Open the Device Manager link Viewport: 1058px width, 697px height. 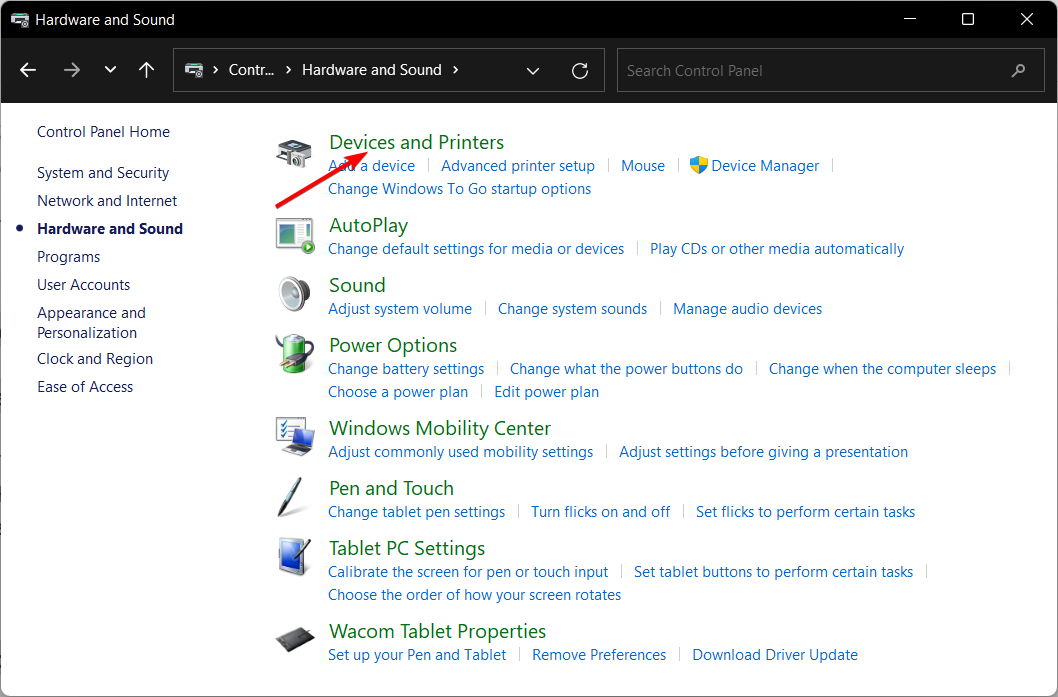point(765,166)
